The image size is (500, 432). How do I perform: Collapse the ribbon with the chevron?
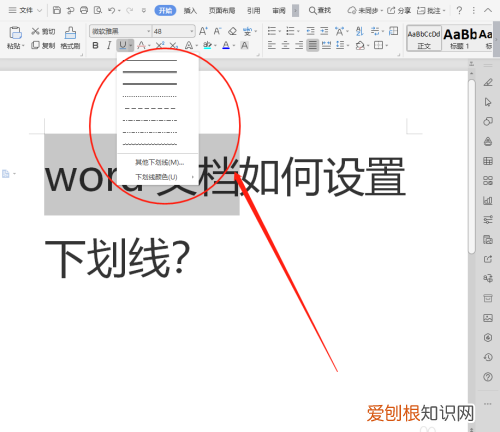coord(488,10)
